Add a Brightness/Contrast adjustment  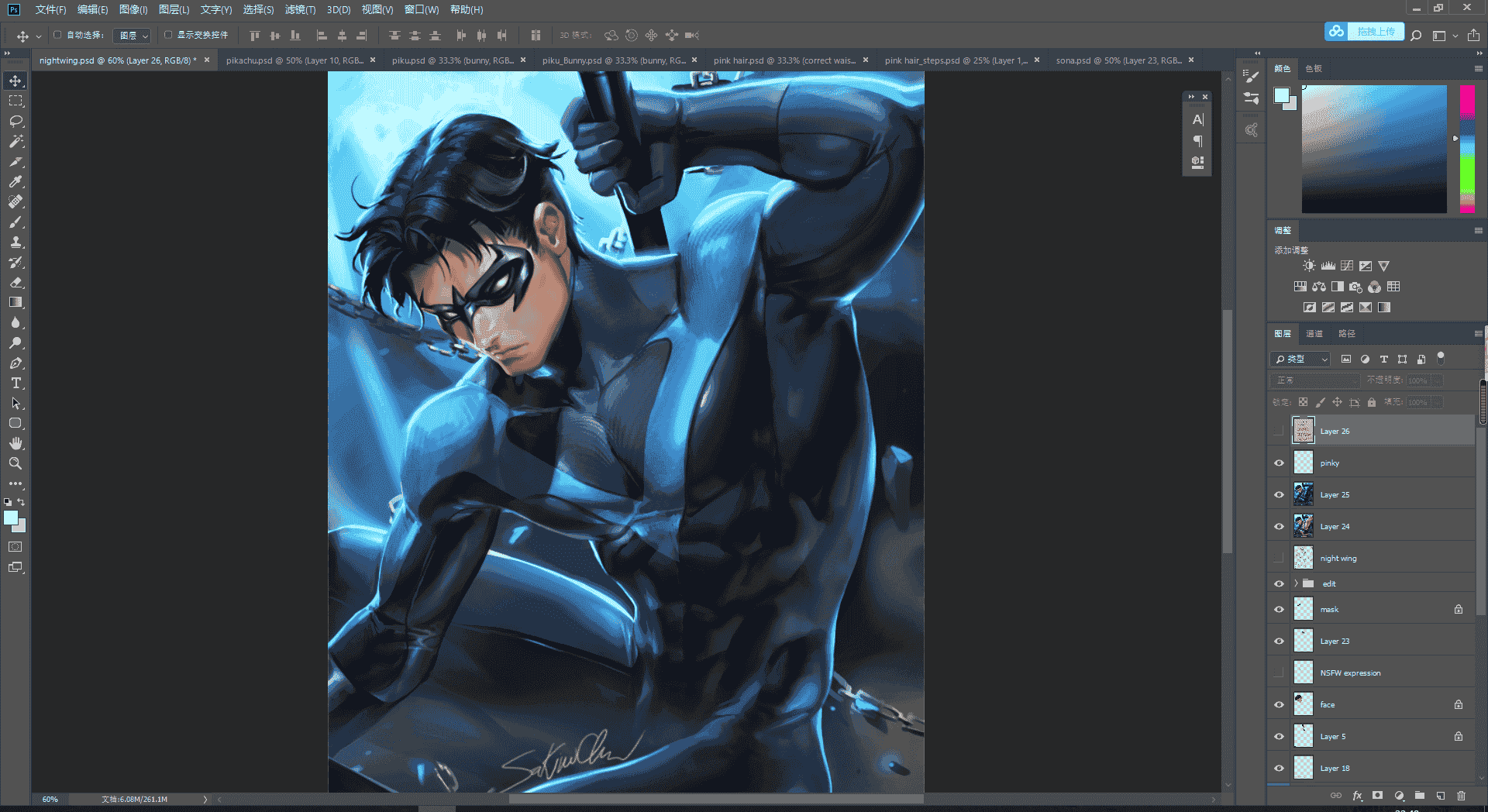(x=1309, y=266)
